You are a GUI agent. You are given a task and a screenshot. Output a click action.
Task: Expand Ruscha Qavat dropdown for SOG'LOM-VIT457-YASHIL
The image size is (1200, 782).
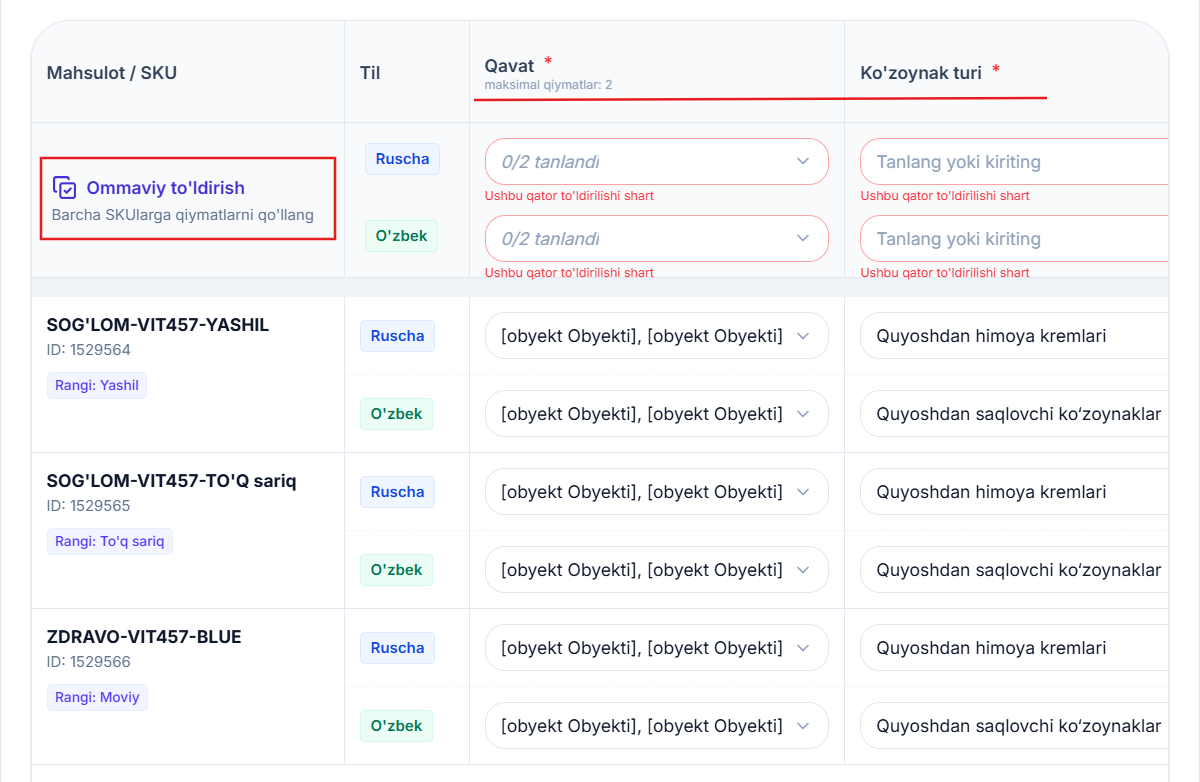coord(657,336)
